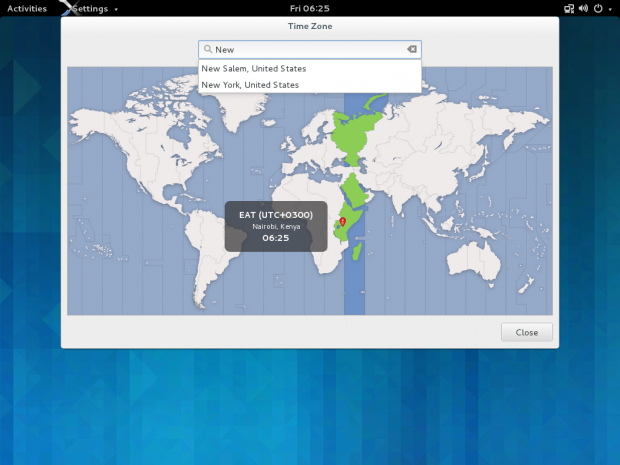Click the magnifier icon in the search field
Screen dimensions: 620x465
[x=208, y=49]
